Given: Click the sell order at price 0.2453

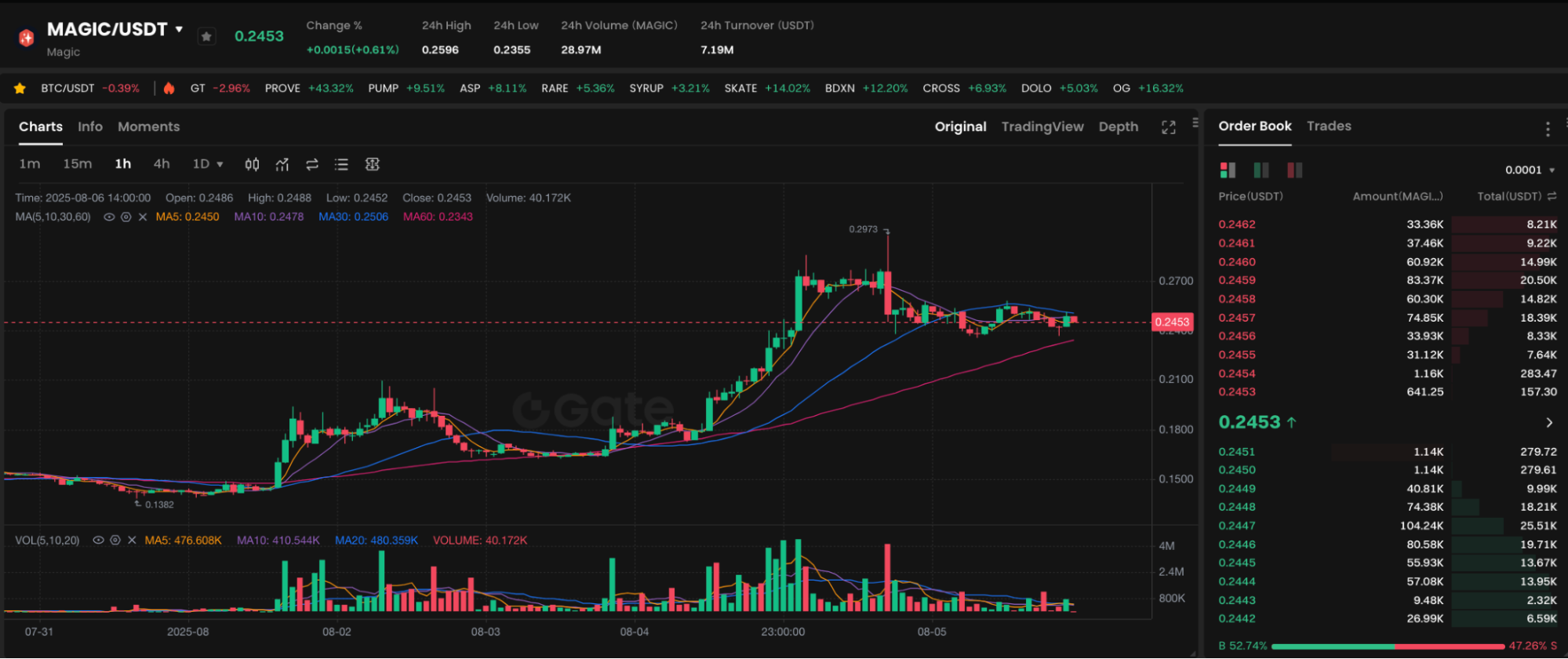Looking at the screenshot, I should 1388,391.
